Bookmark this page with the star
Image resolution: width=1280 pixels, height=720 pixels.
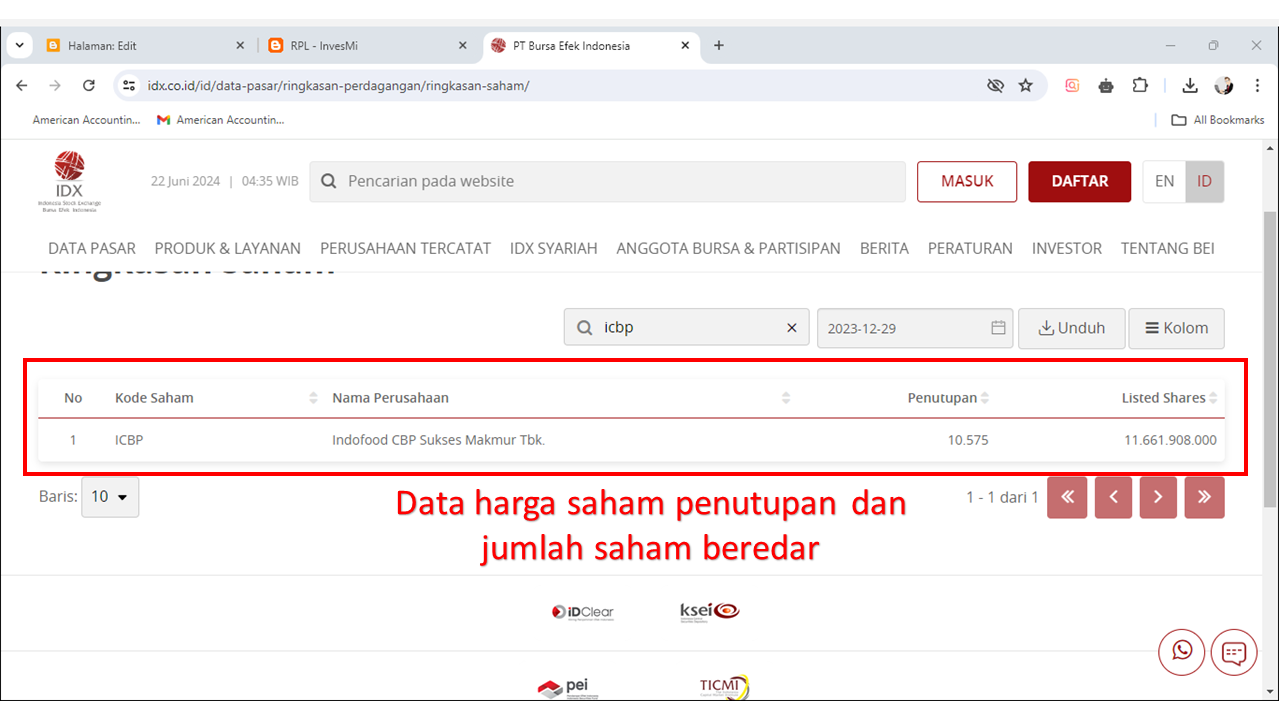click(x=1026, y=86)
